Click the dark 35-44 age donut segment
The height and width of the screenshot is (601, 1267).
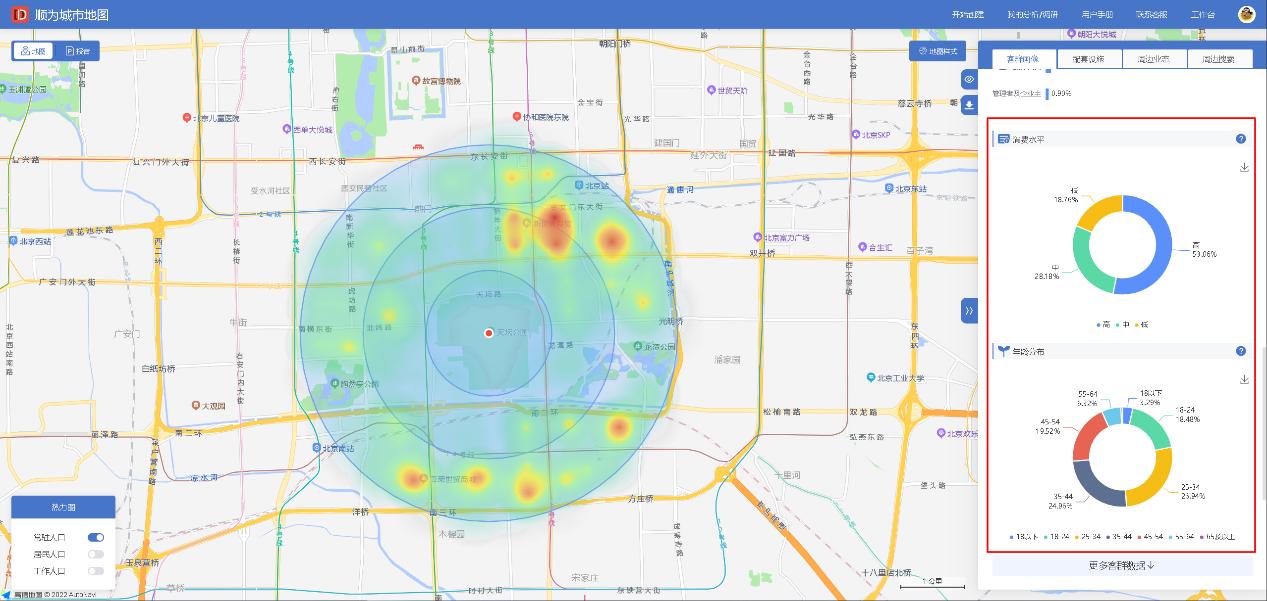tap(1092, 485)
